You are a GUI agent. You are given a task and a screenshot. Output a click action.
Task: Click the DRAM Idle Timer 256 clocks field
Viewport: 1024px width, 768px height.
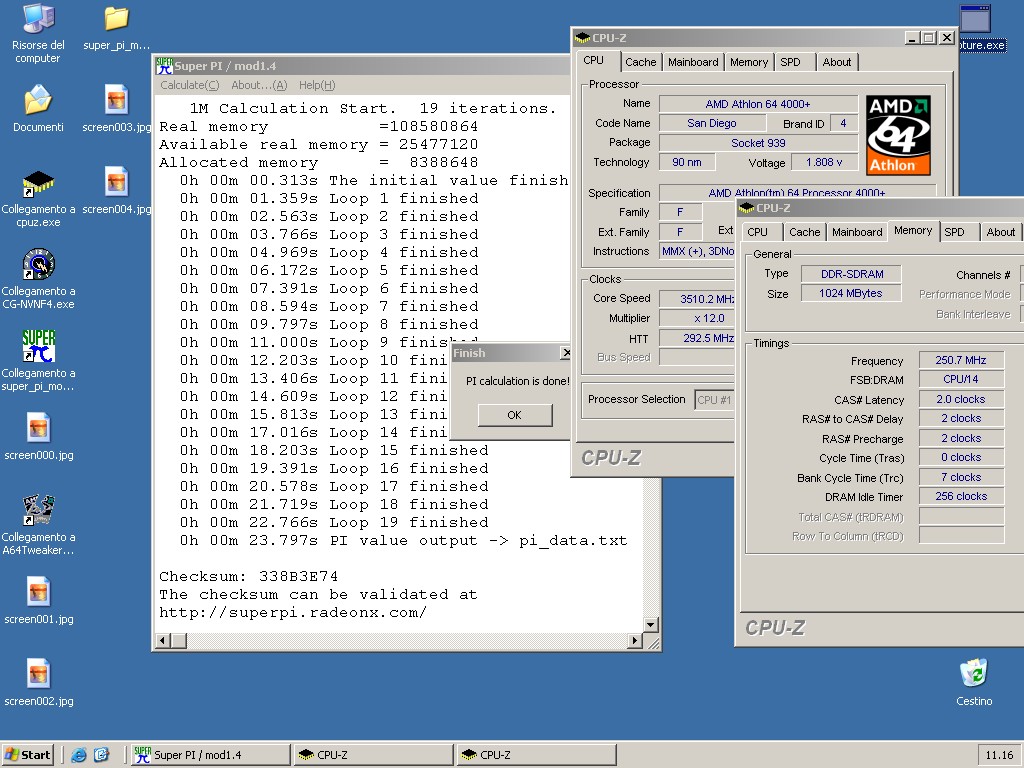coord(961,496)
